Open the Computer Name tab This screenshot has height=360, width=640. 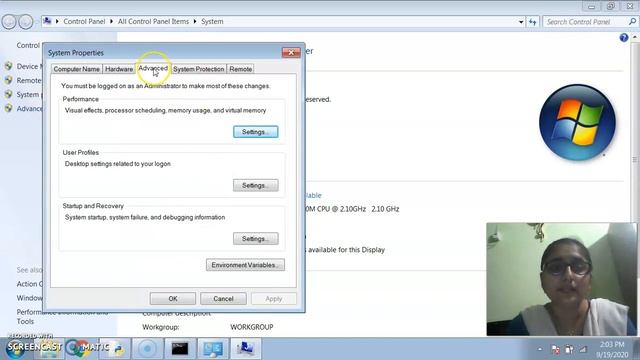point(76,69)
